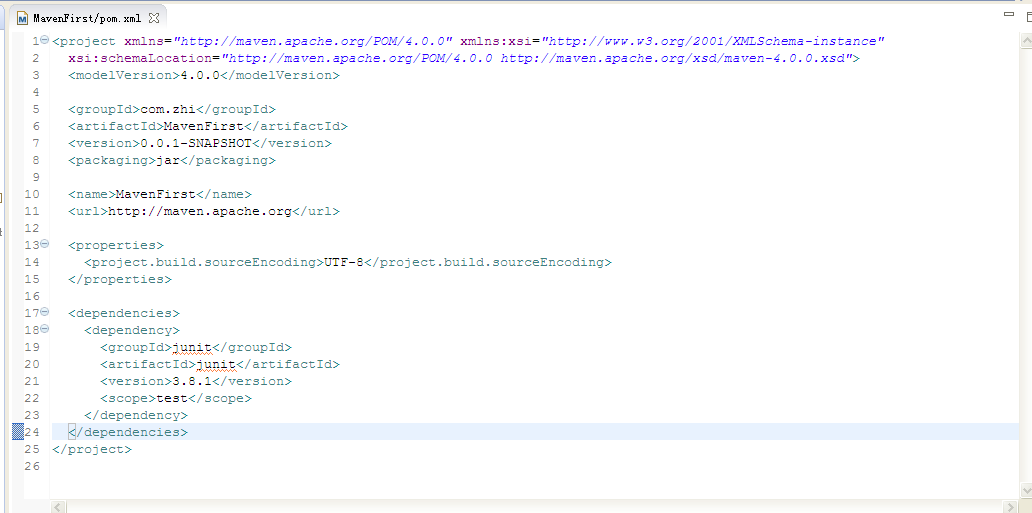Click the http://maven.apache.org url value on line 11
This screenshot has width=1032, height=513.
point(199,211)
